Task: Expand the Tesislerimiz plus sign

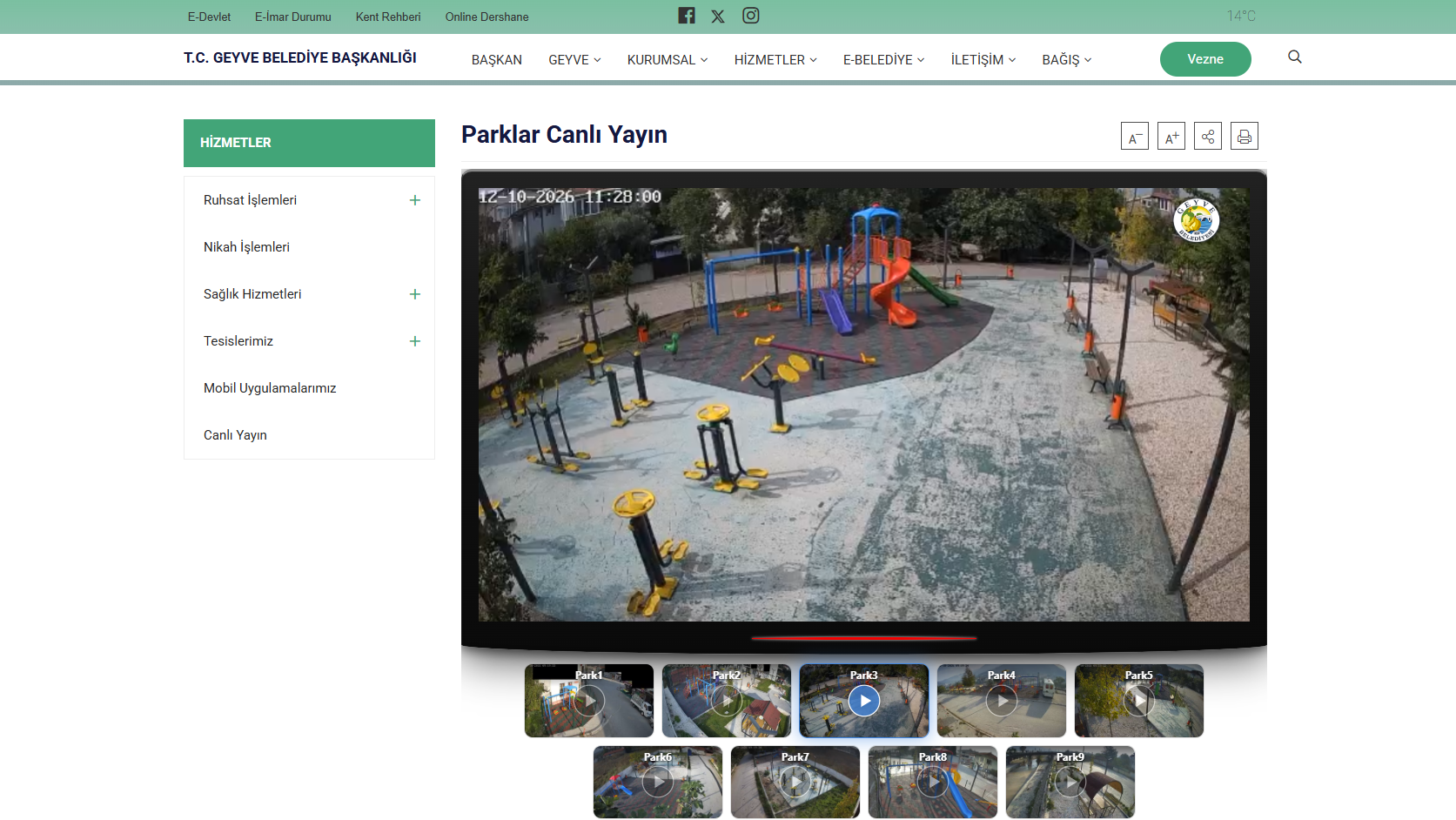Action: point(415,341)
